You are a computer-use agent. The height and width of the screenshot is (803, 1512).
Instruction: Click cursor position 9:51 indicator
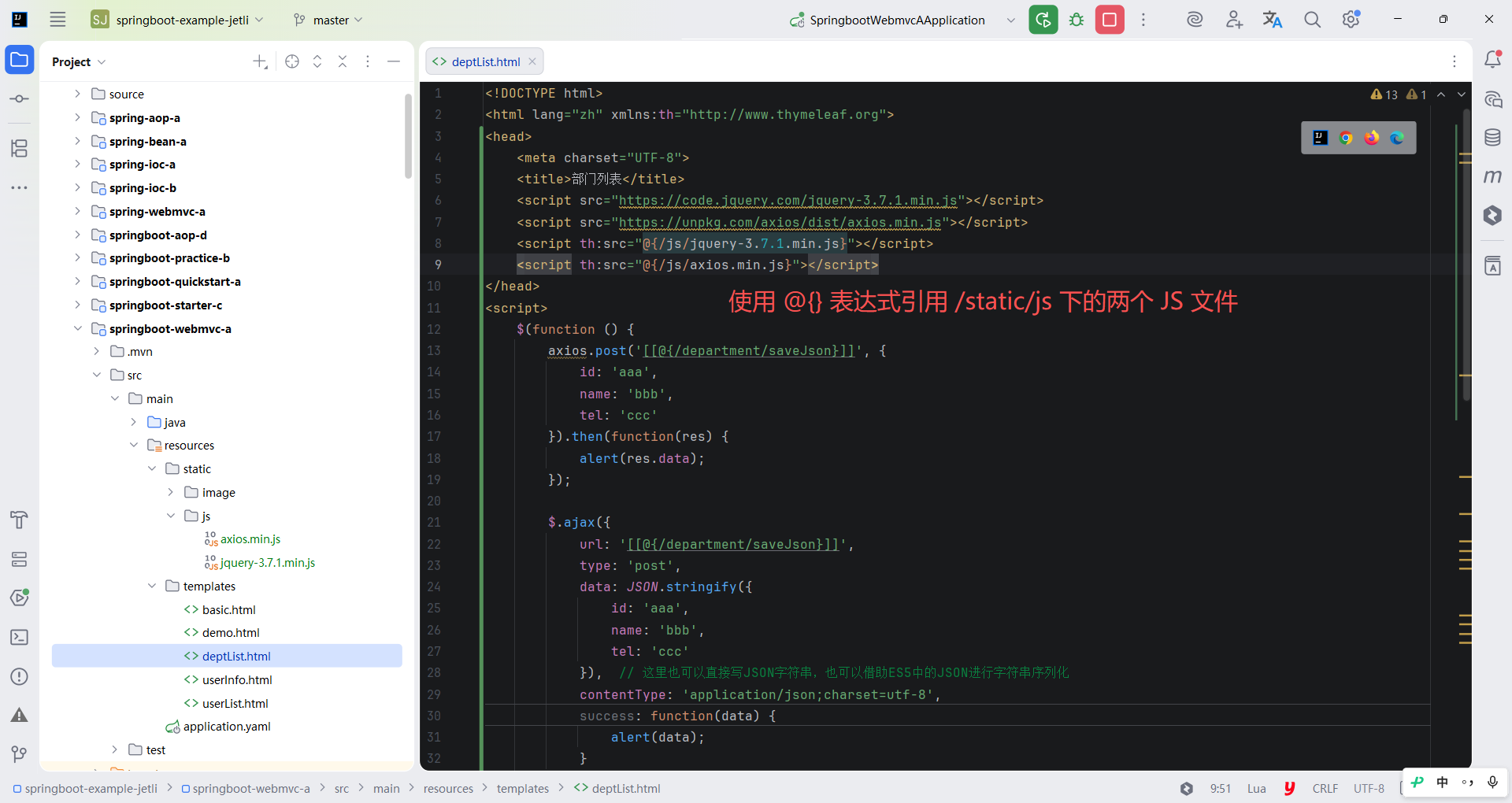tap(1220, 789)
